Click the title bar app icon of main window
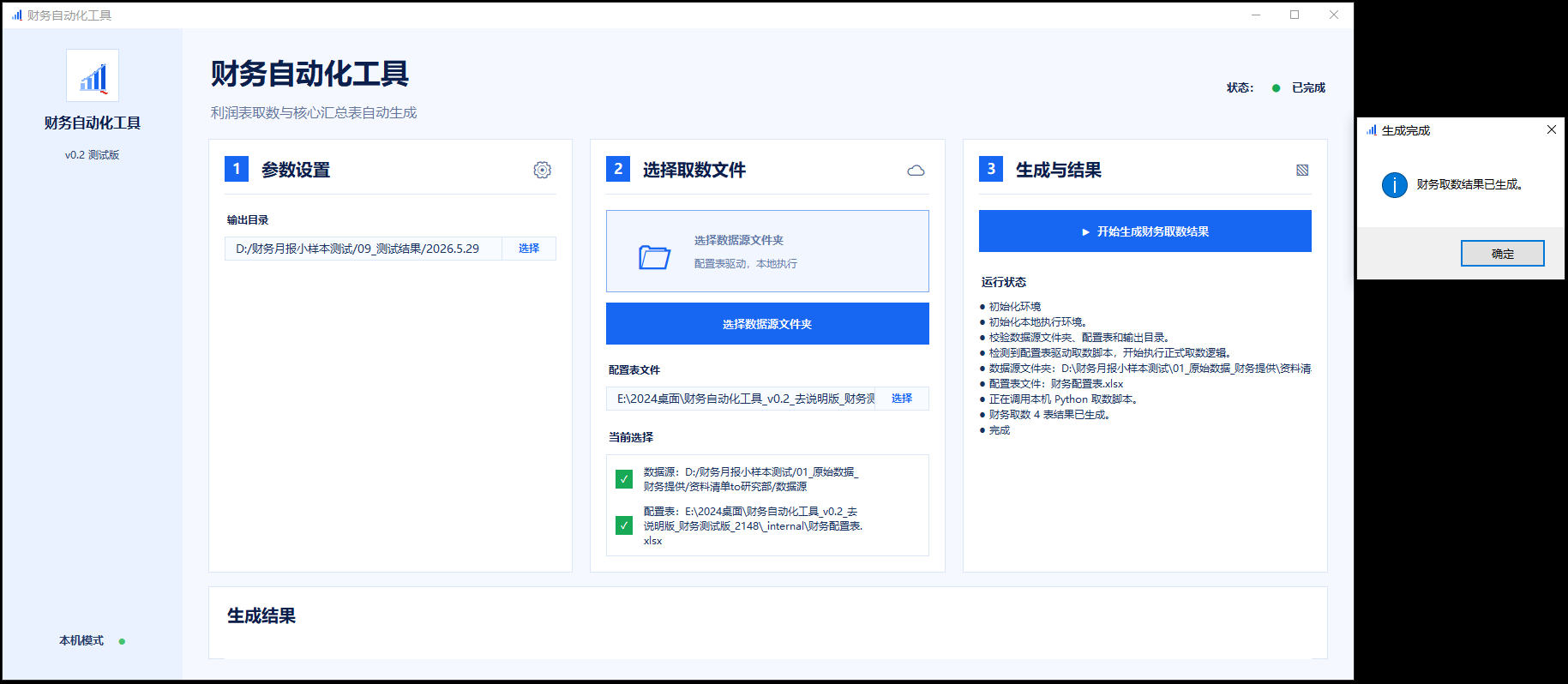The image size is (1568, 684). 16,15
